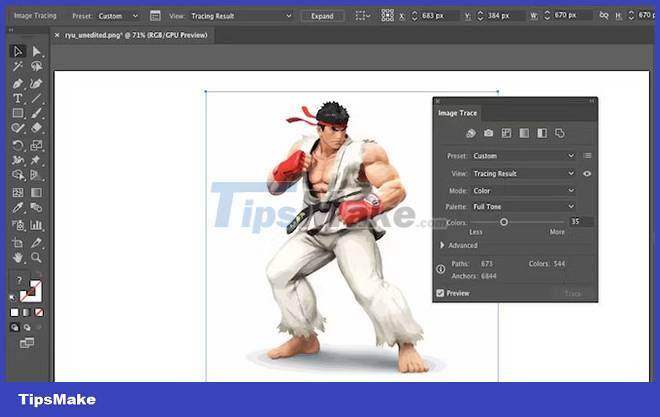Click the Fill color box
Image resolution: width=660 pixels, height=417 pixels.
pos(19,280)
